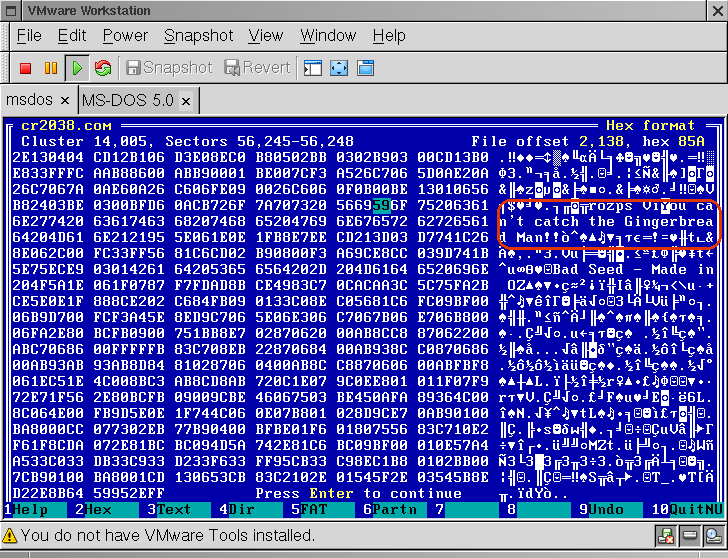Viewport: 728px width, 558px height.
Task: Open the VMware Workstation window menu icon
Action: click(12, 11)
